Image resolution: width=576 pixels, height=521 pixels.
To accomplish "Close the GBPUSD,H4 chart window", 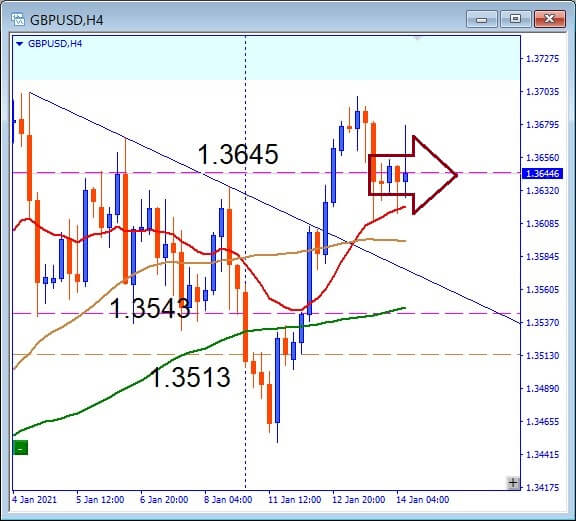I will click(549, 19).
